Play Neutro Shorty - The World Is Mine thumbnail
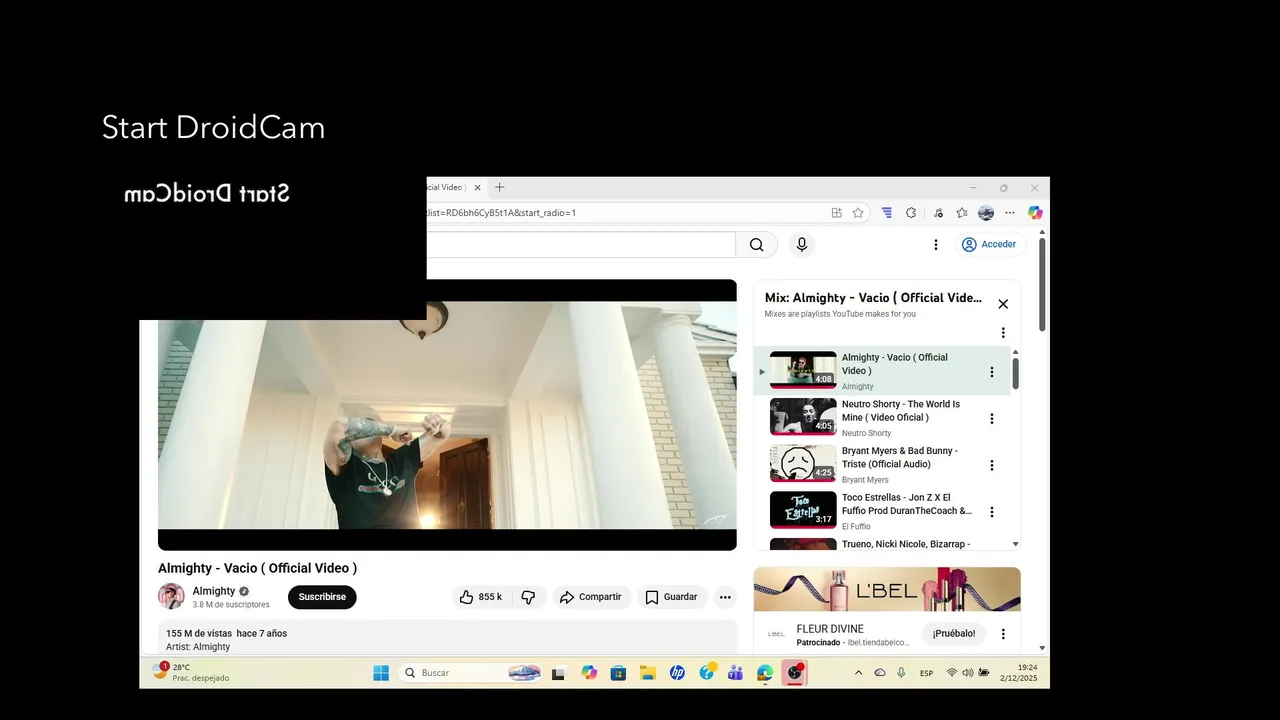 803,417
